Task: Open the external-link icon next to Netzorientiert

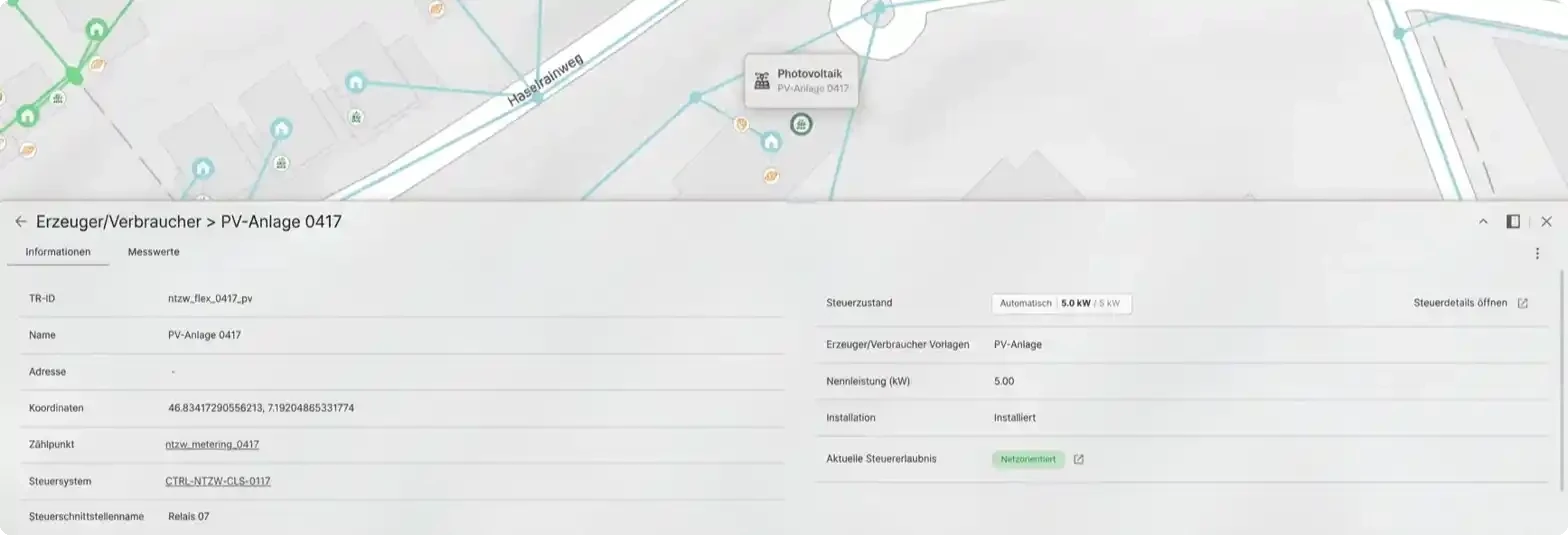Action: 1078,459
